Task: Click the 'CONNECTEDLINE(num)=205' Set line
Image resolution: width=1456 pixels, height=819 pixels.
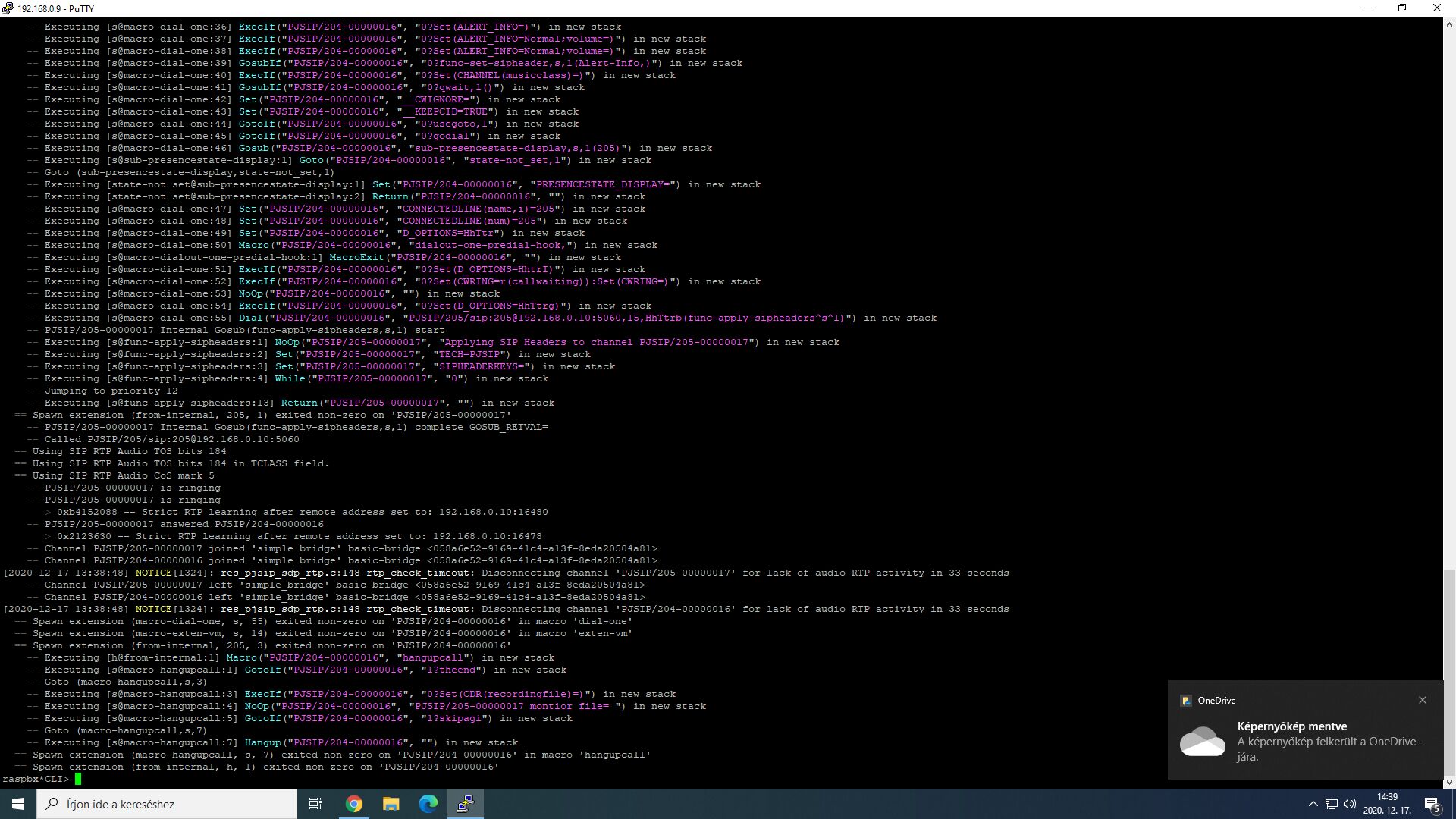Action: [327, 221]
